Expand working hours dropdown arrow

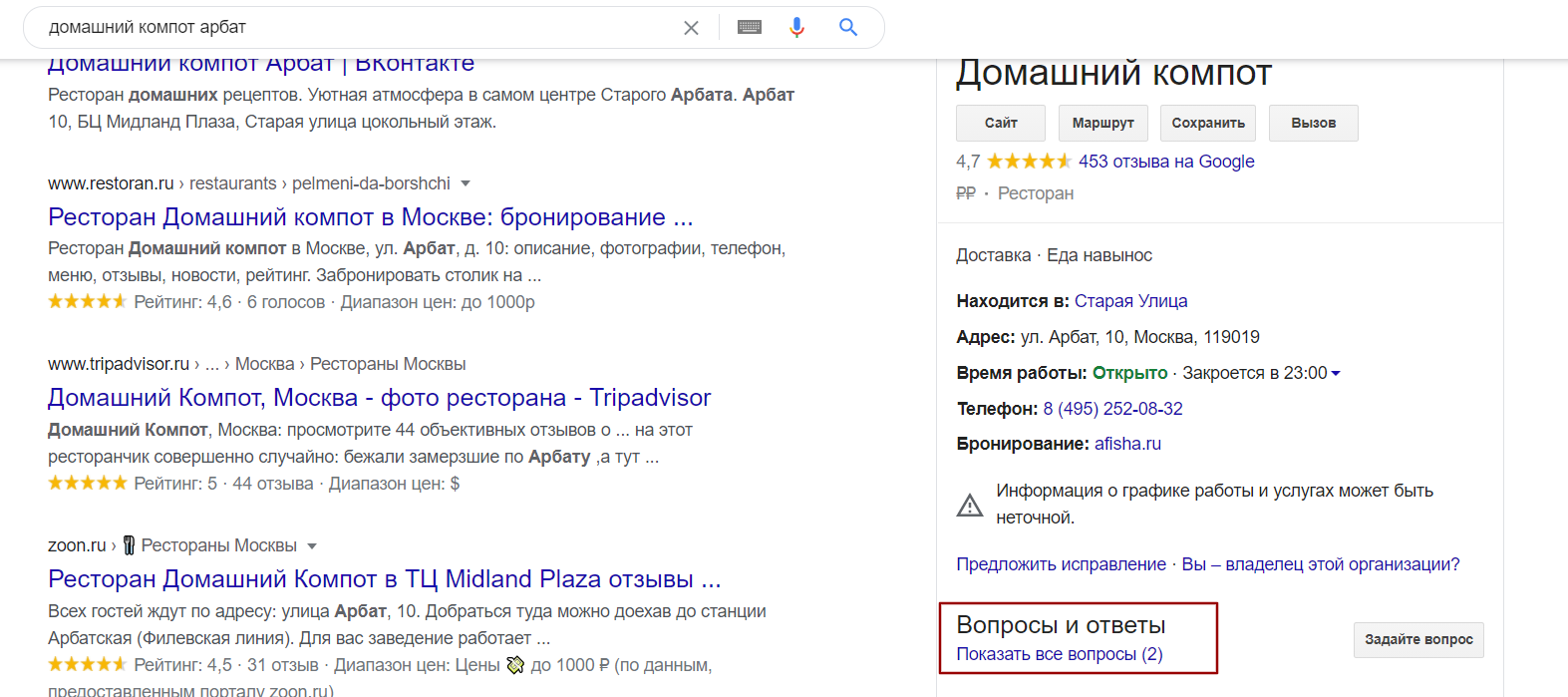click(x=1336, y=373)
